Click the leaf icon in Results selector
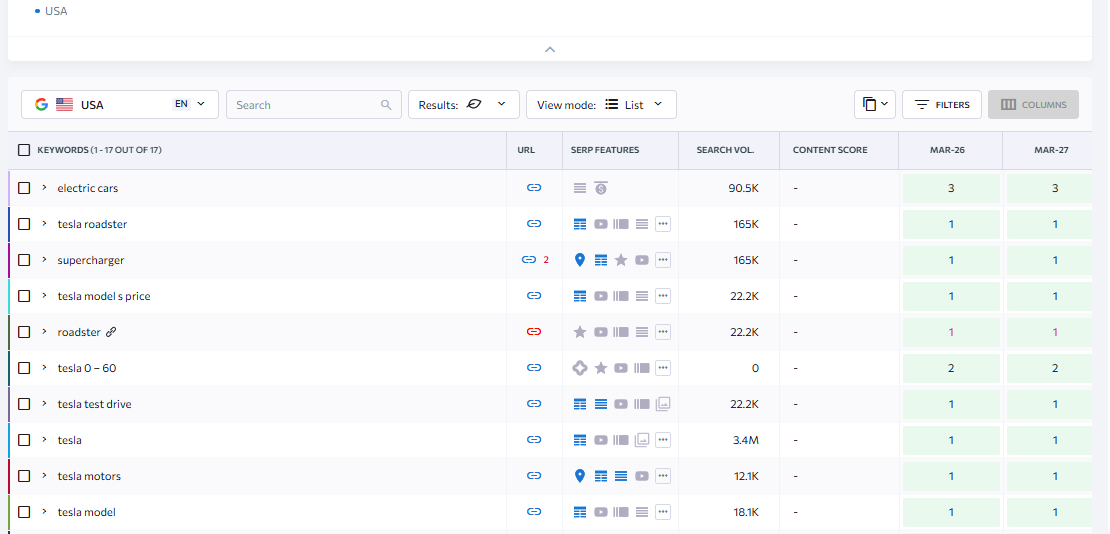Screen dimensions: 1110x534 click(474, 104)
